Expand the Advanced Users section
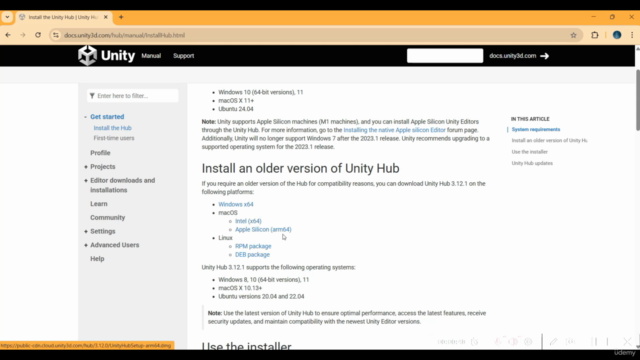The width and height of the screenshot is (640, 360). (x=86, y=245)
